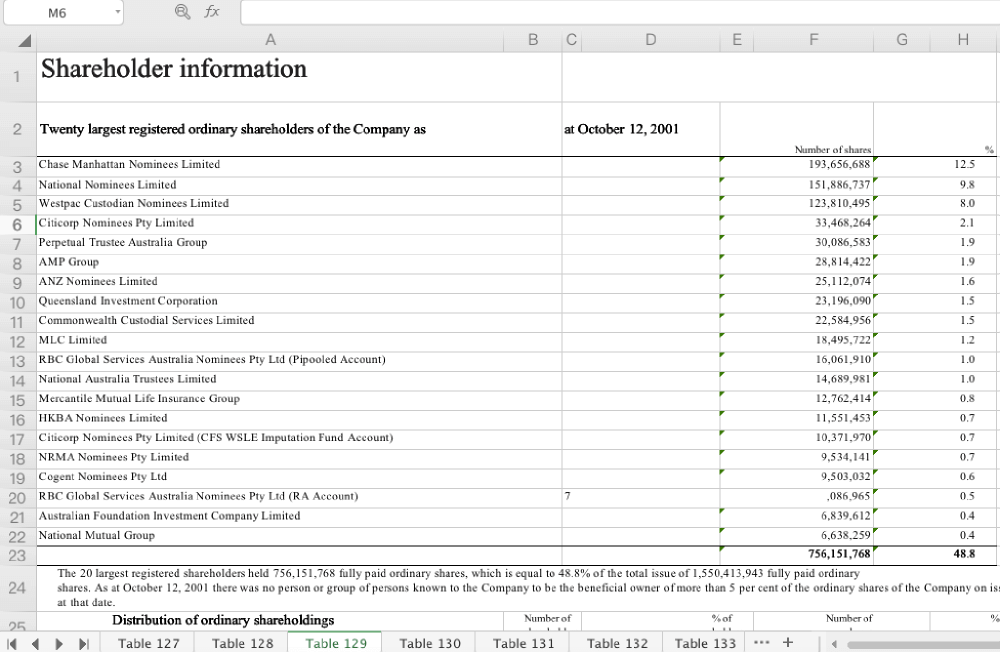Switch to the Table 130 tab
This screenshot has width=1000, height=652.
click(x=430, y=643)
